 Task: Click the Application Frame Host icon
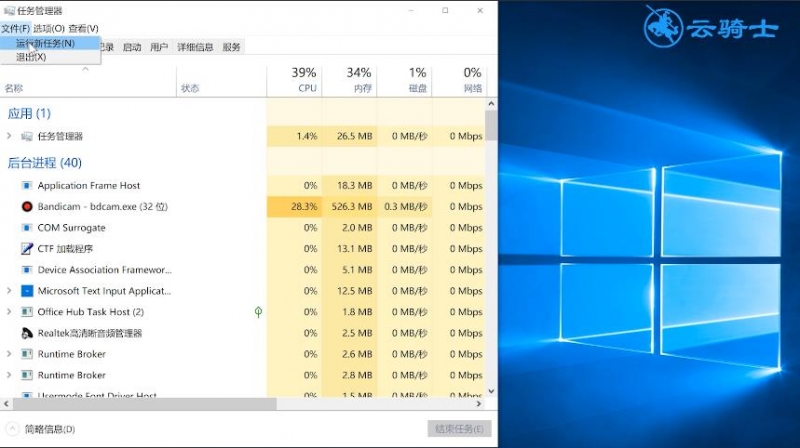click(27, 185)
